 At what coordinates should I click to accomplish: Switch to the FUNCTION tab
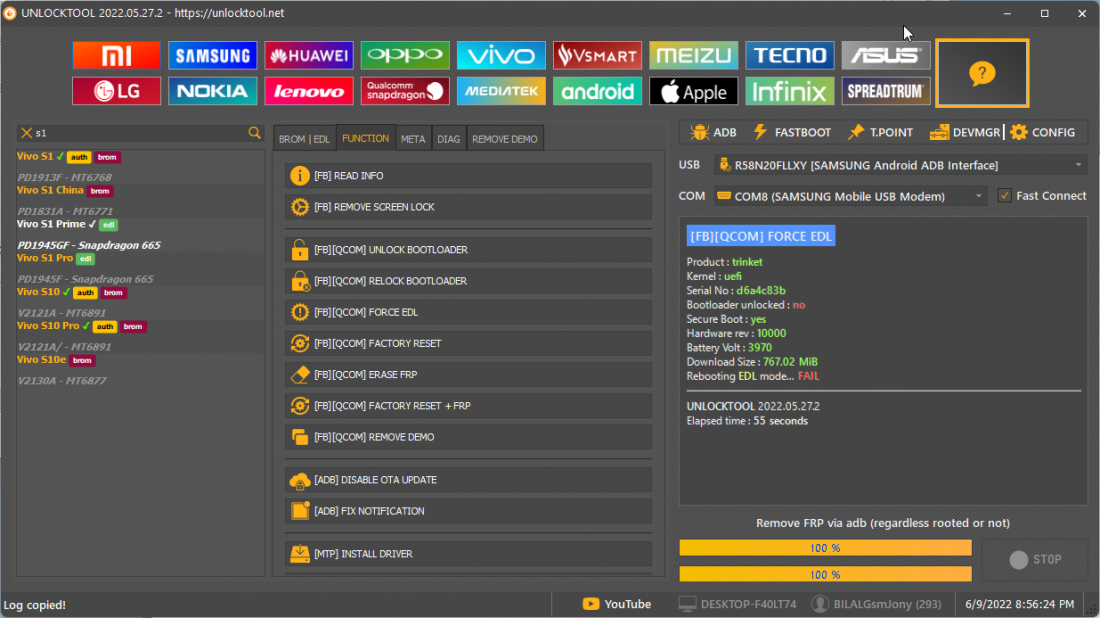(365, 138)
